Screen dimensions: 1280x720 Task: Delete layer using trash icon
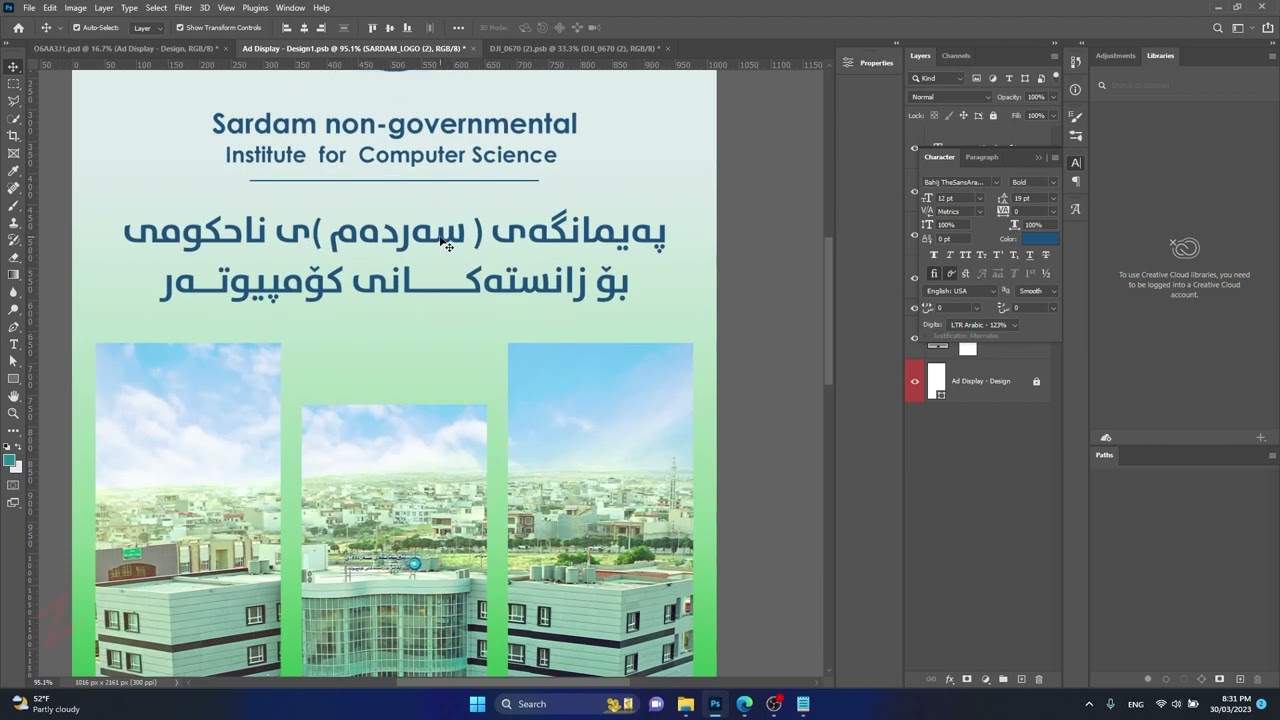(x=1039, y=679)
